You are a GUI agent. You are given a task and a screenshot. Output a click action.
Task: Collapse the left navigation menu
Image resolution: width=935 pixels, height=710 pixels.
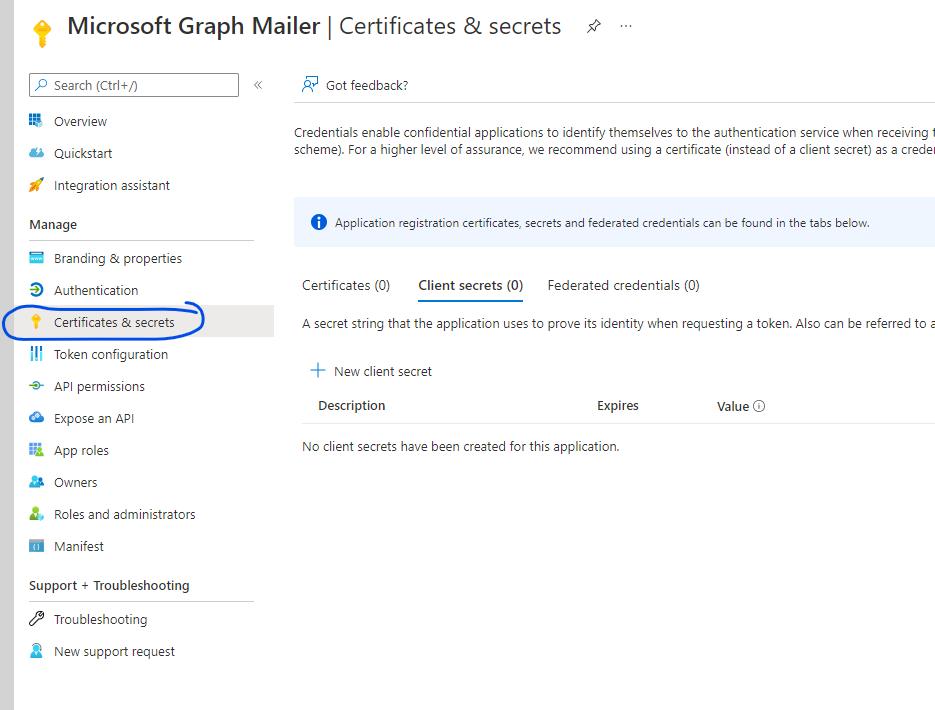[258, 85]
